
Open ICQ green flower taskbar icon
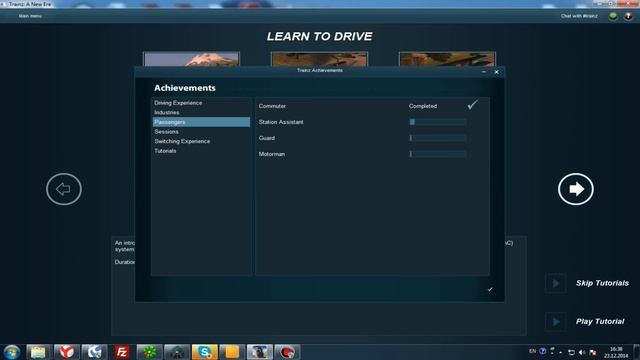click(x=149, y=352)
